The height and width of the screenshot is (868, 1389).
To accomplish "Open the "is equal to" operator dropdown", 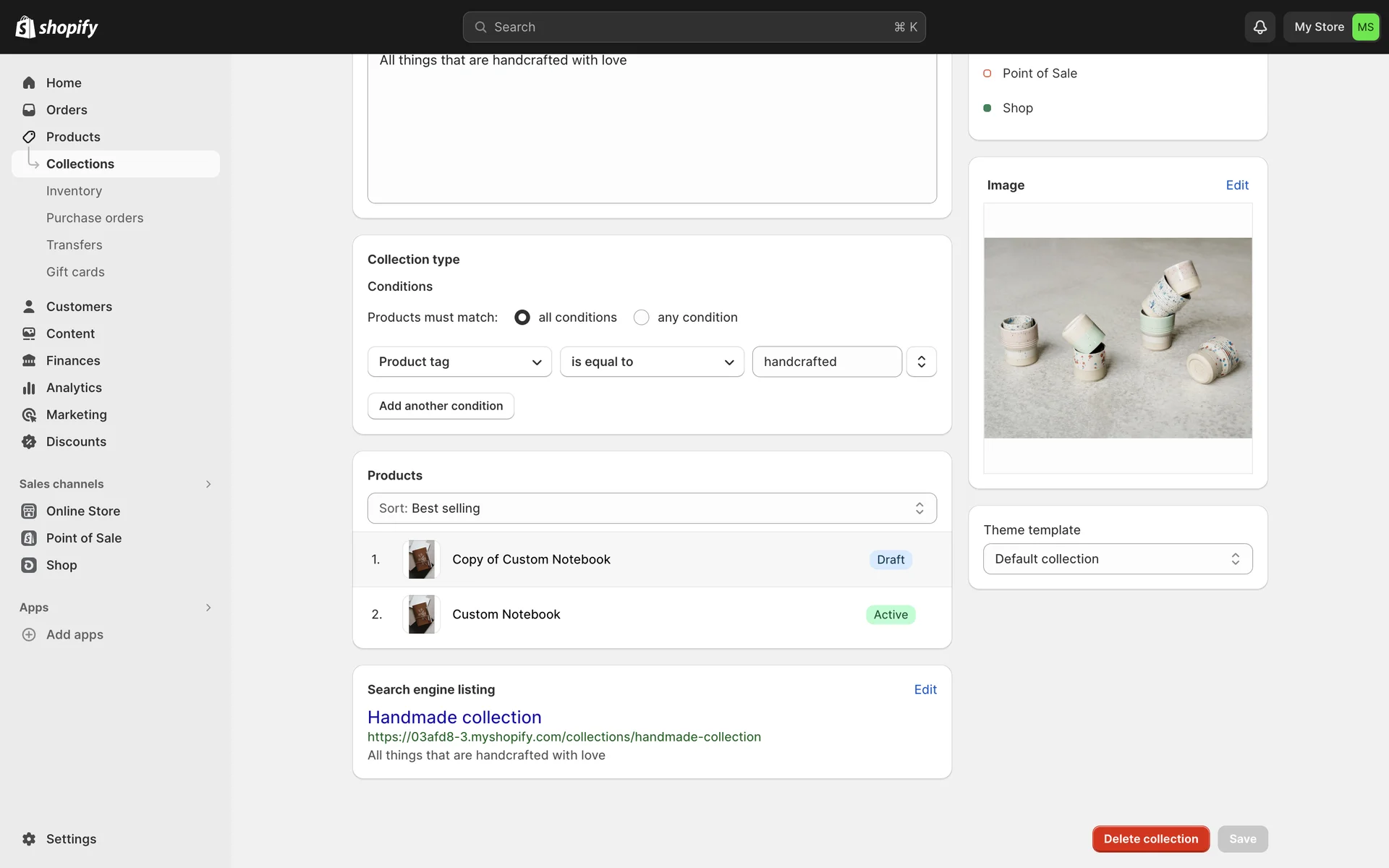I will pyautogui.click(x=651, y=362).
